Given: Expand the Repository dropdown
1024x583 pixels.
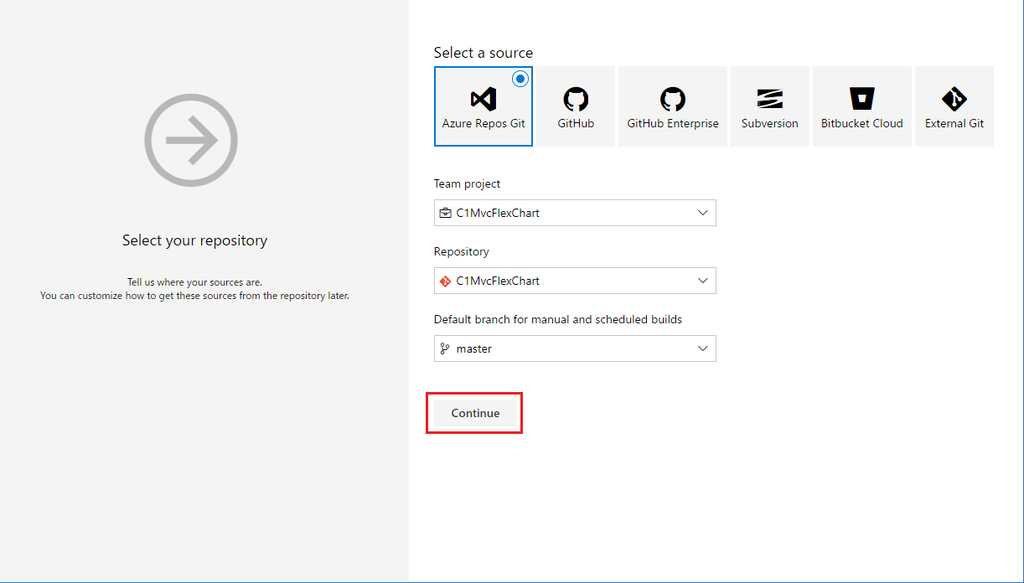Looking at the screenshot, I should point(575,281).
